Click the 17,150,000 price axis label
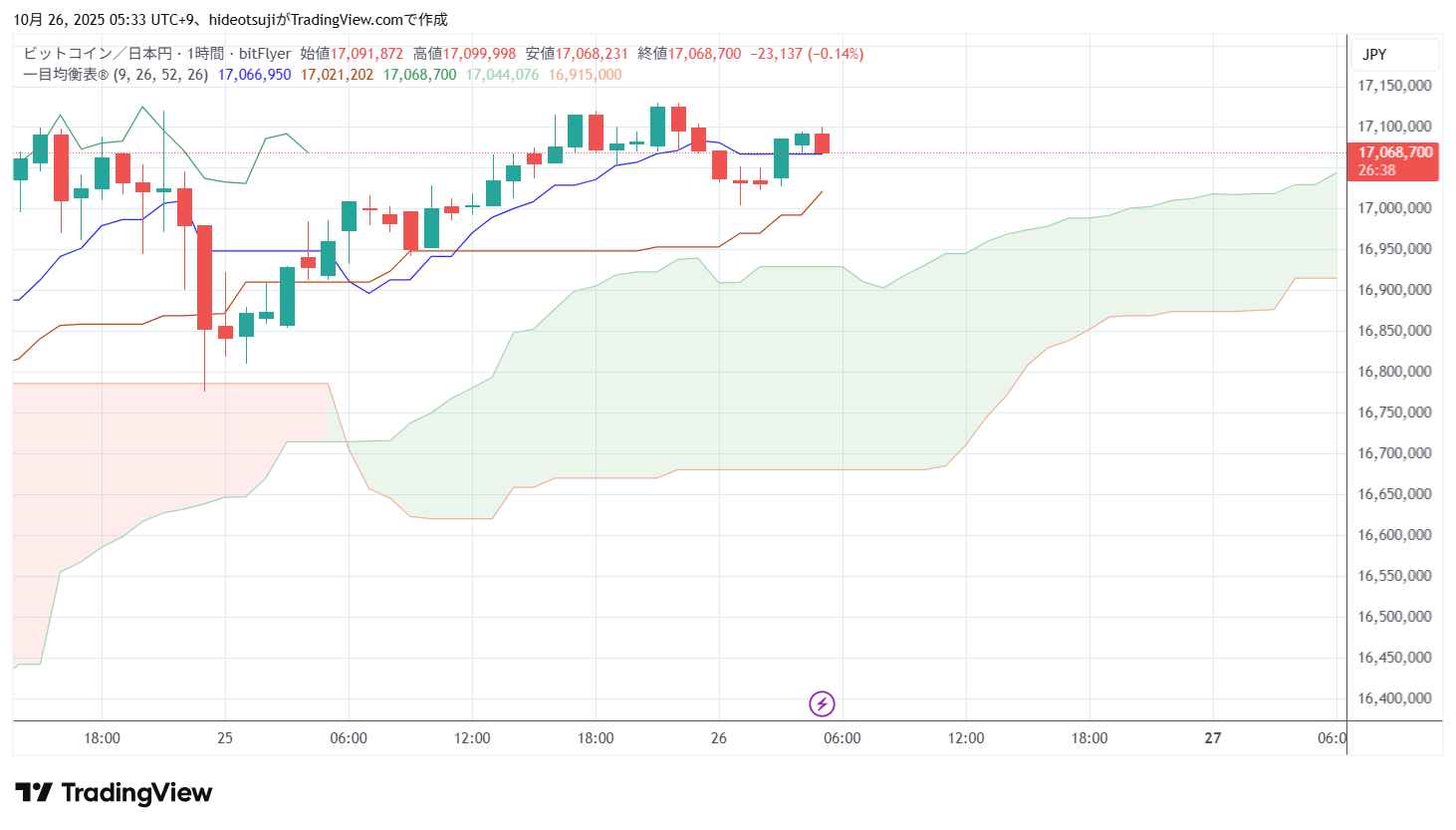 pos(1394,86)
